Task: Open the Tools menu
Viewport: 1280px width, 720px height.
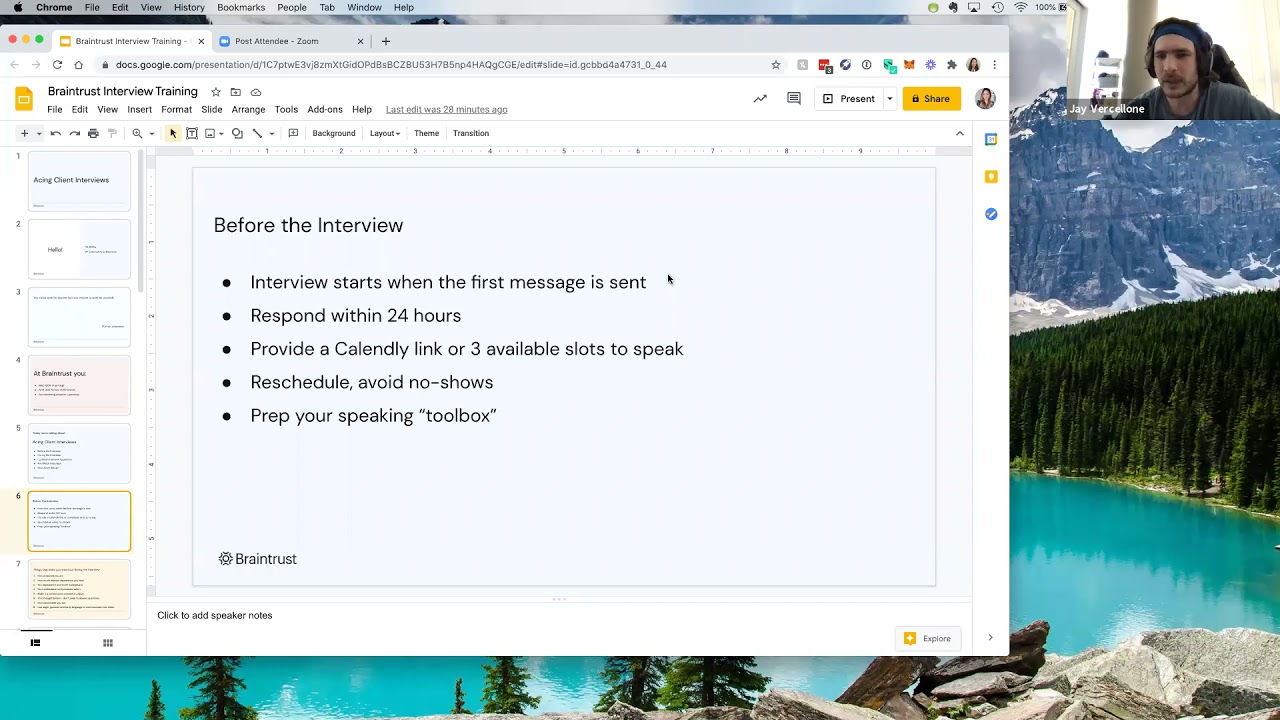Action: (x=286, y=110)
